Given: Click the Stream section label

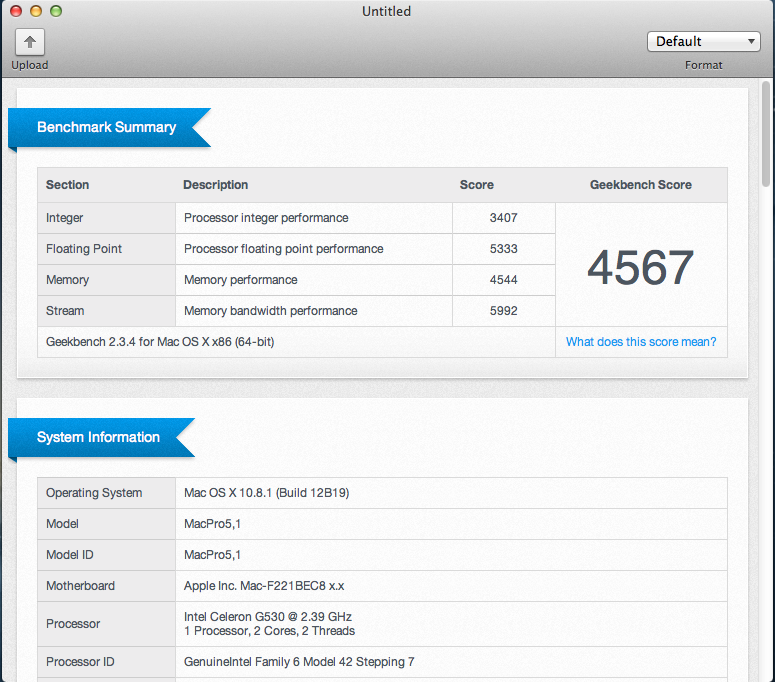Looking at the screenshot, I should click(65, 311).
